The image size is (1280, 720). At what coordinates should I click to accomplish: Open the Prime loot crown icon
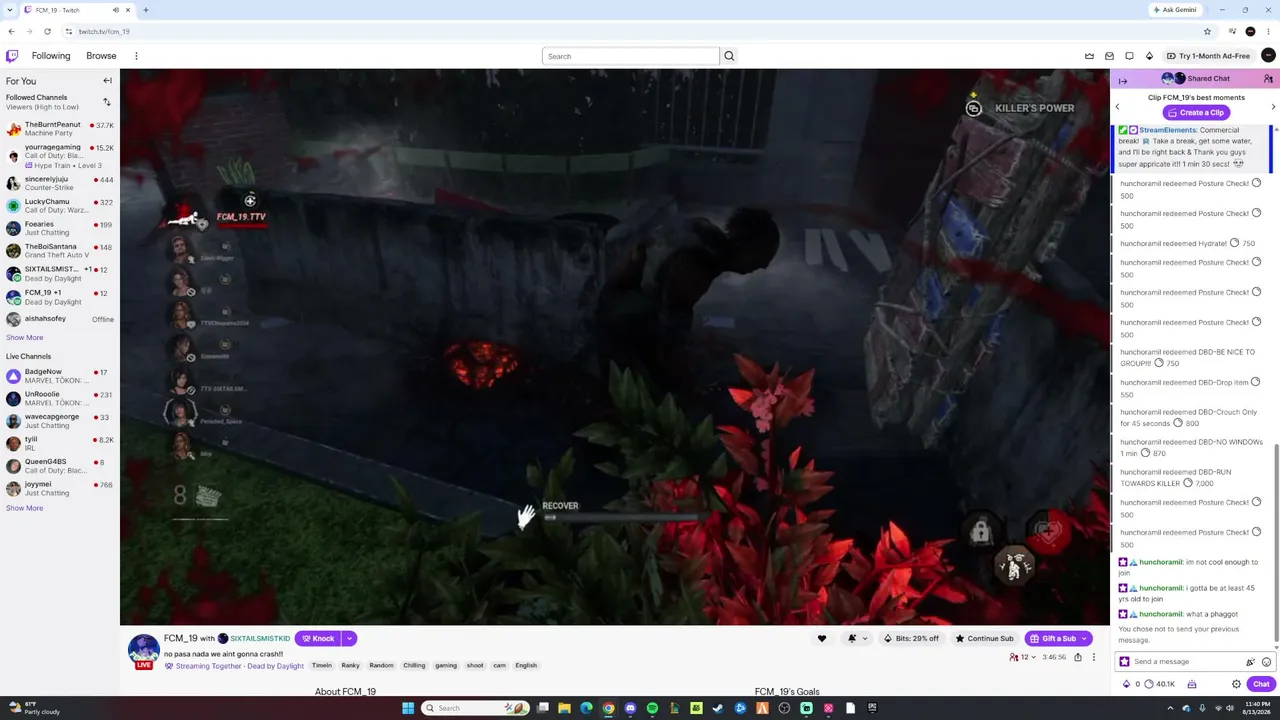[1089, 56]
